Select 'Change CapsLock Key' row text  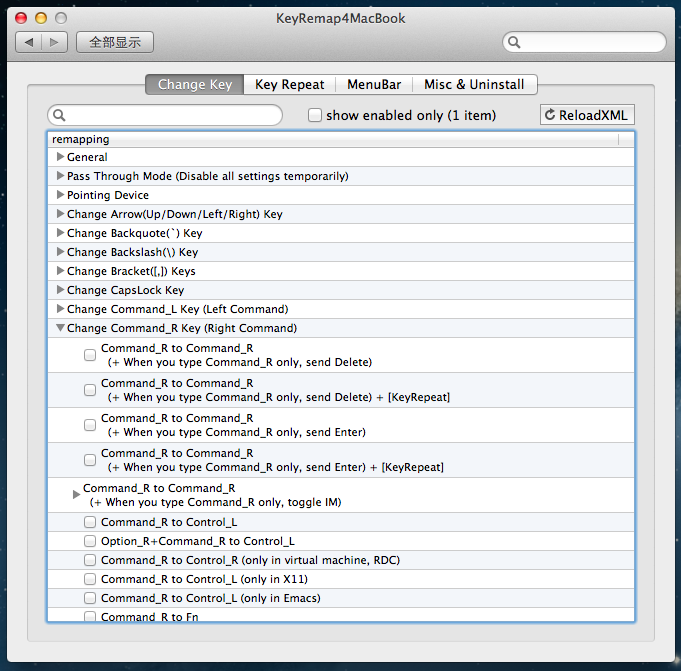click(126, 290)
